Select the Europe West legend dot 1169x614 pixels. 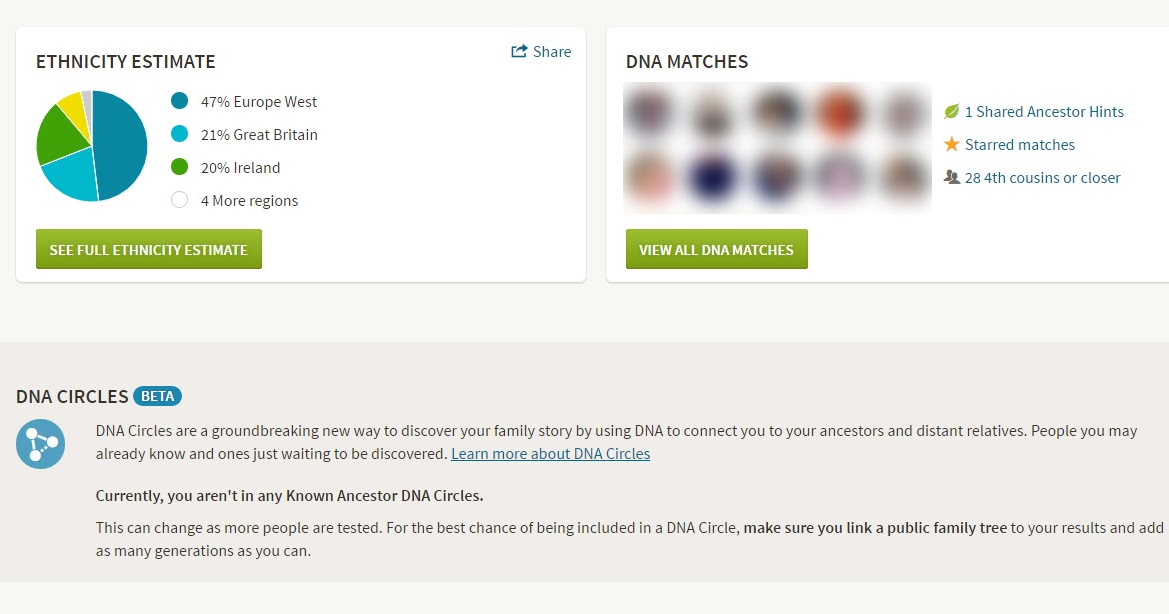(x=179, y=101)
